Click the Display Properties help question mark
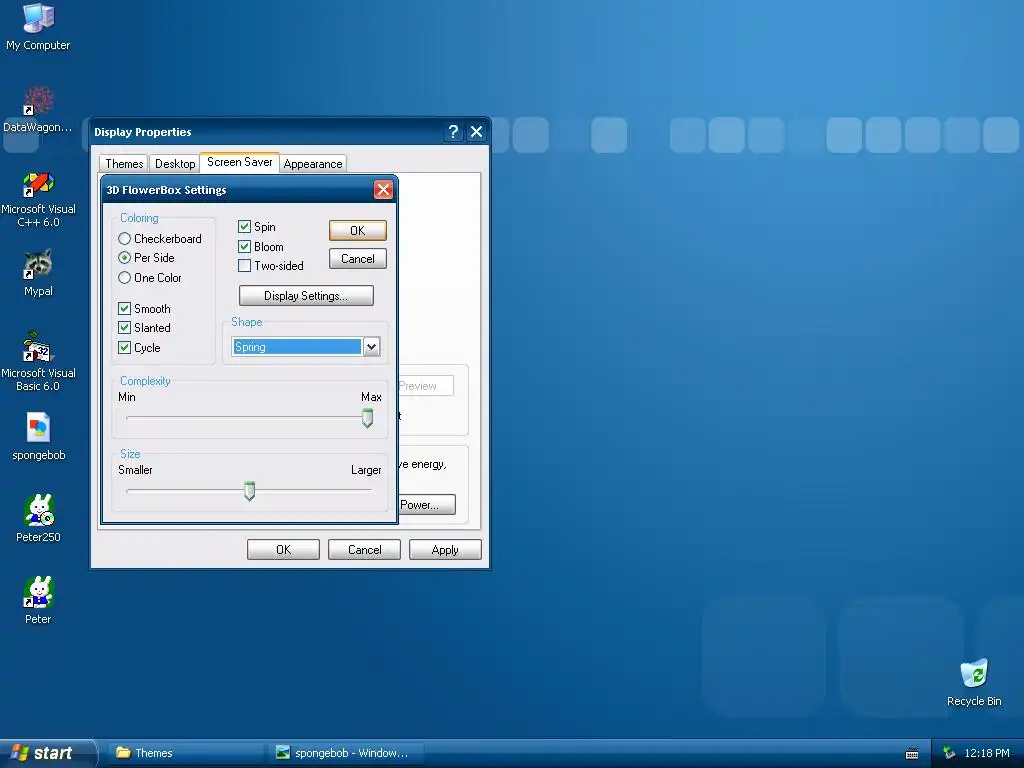This screenshot has width=1024, height=768. click(x=453, y=132)
